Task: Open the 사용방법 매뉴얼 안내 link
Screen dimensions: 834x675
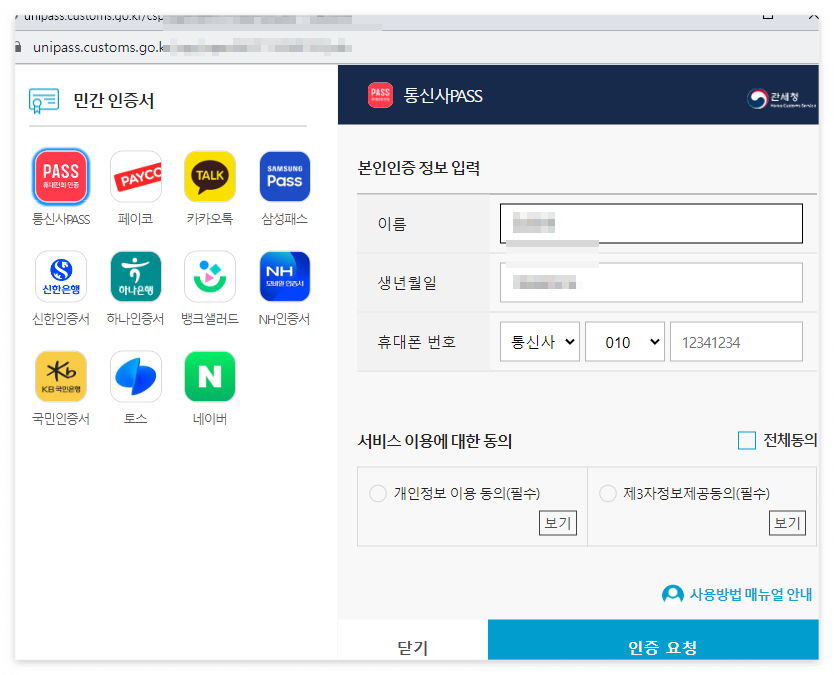Action: click(x=750, y=594)
